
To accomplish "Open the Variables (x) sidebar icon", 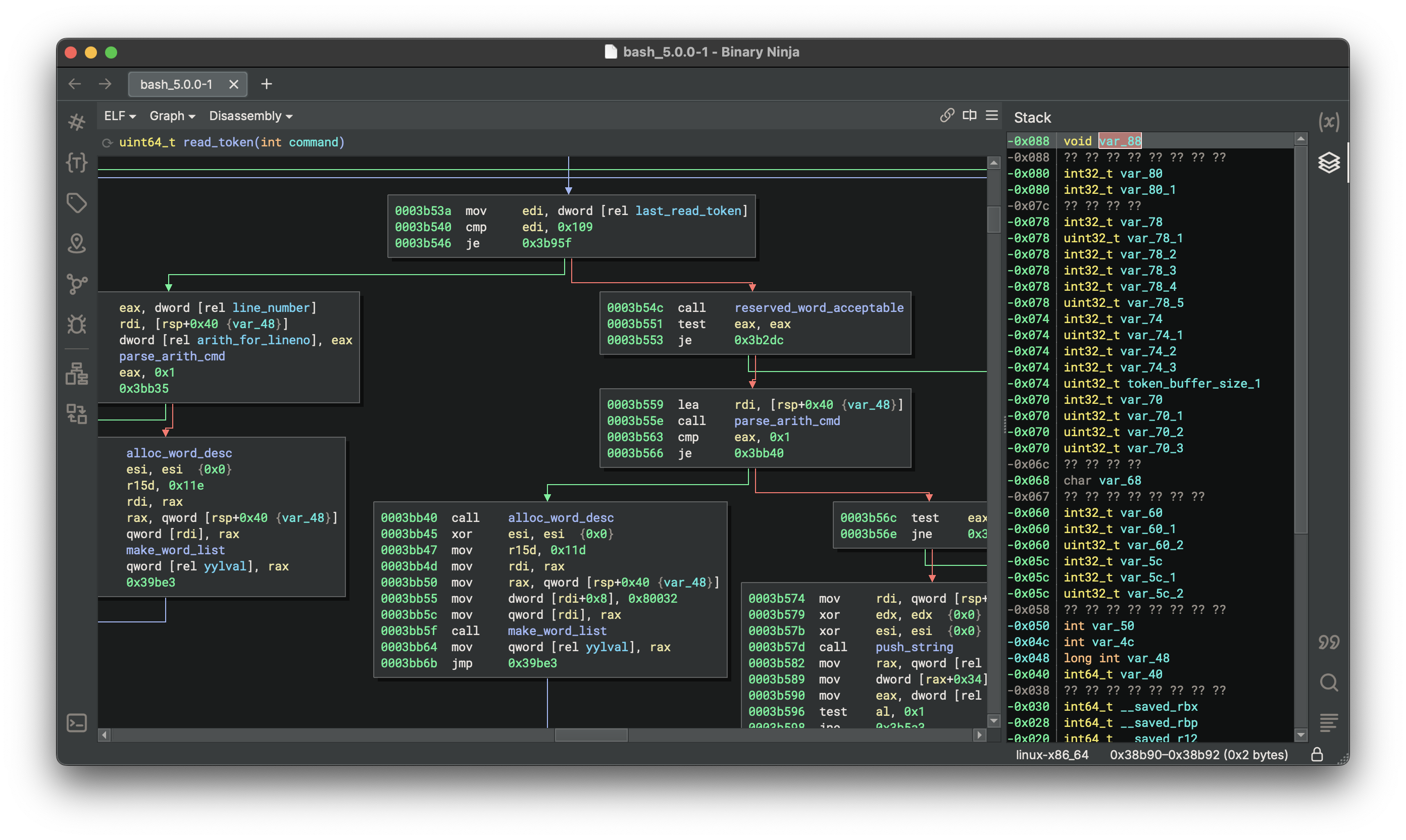I will pos(1328,122).
